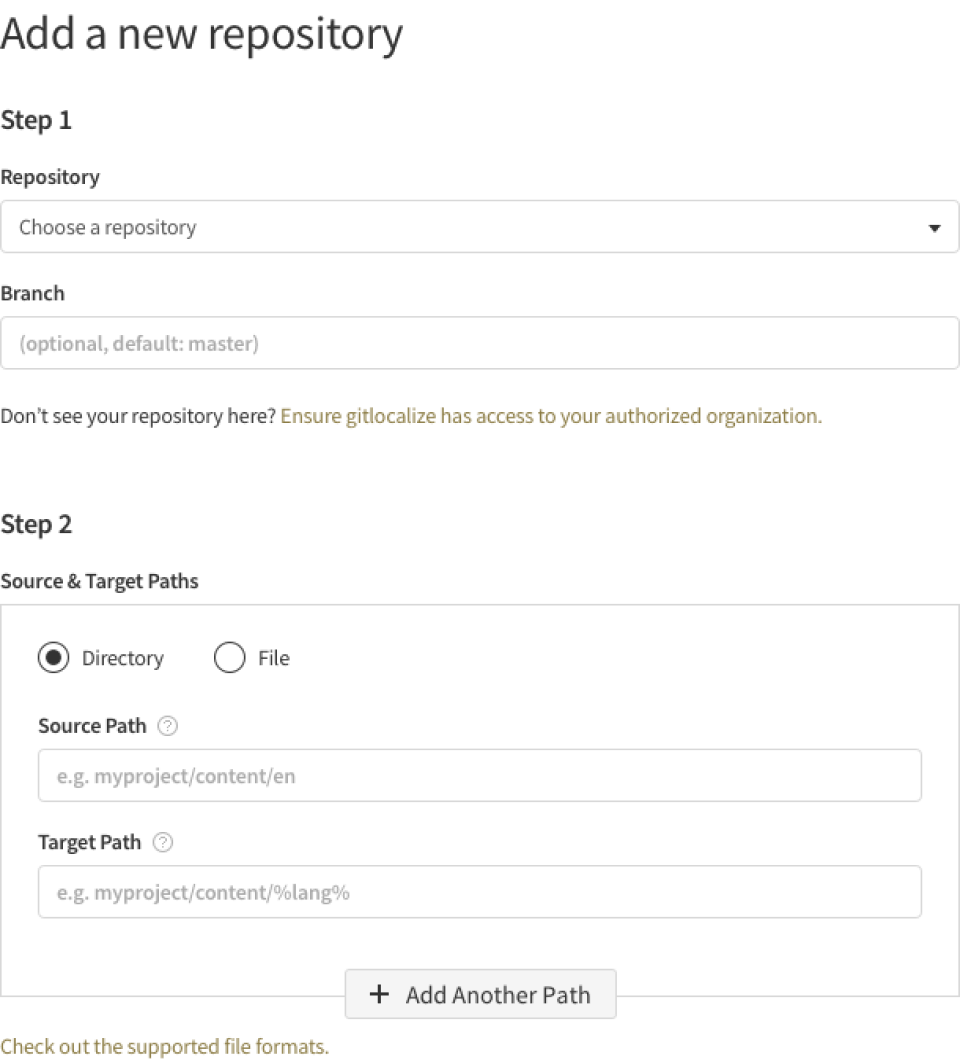960x1060 pixels.
Task: Click the Step 2 section heading
Action: click(36, 523)
